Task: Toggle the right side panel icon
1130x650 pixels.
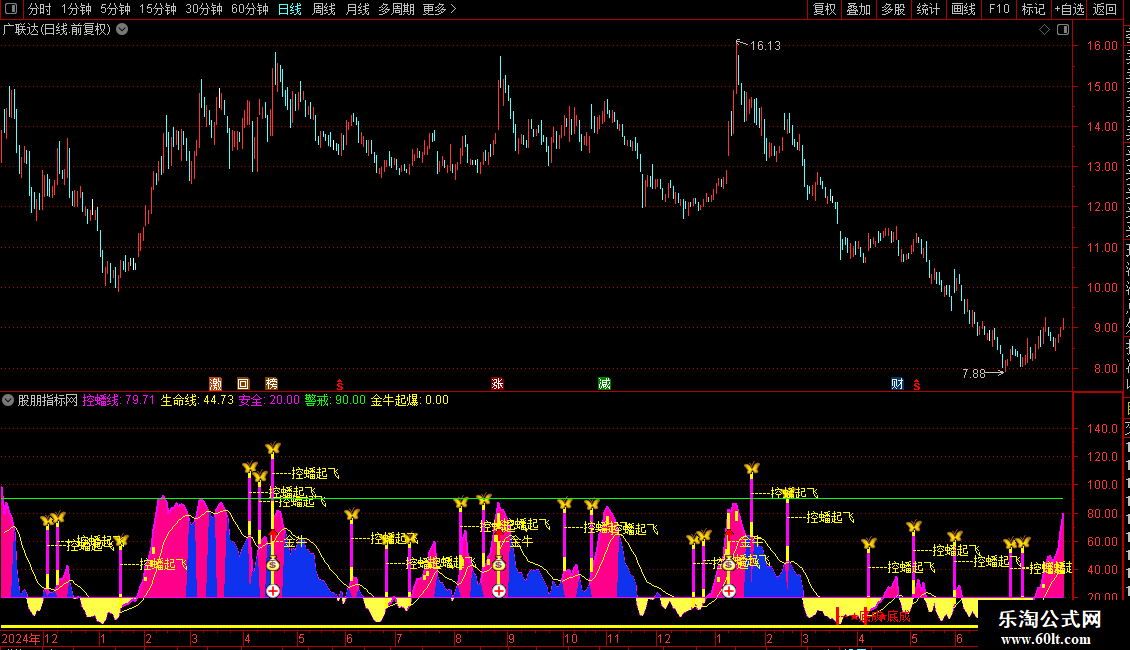Action: click(1063, 30)
